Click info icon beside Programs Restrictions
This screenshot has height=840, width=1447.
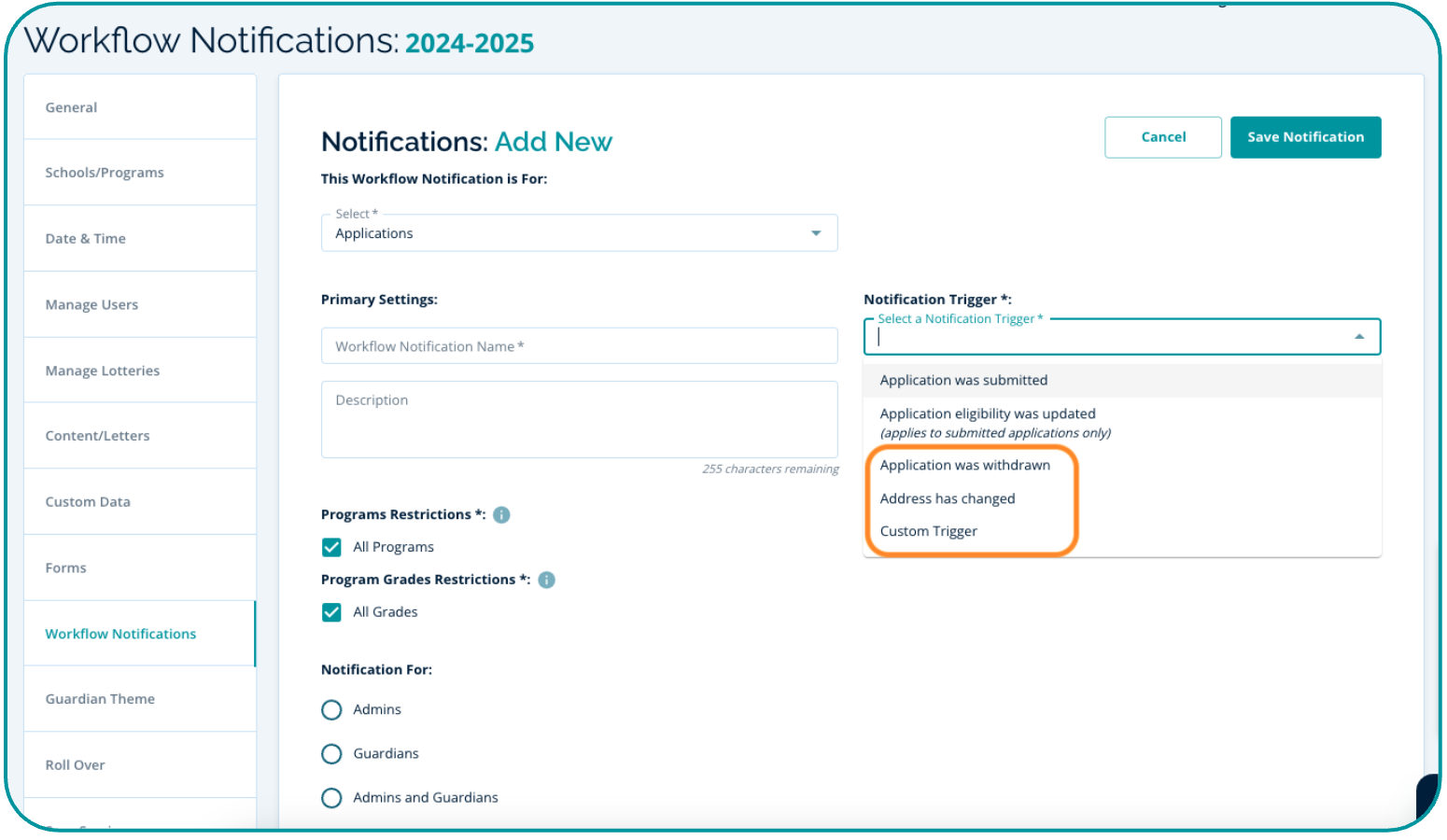tap(501, 515)
